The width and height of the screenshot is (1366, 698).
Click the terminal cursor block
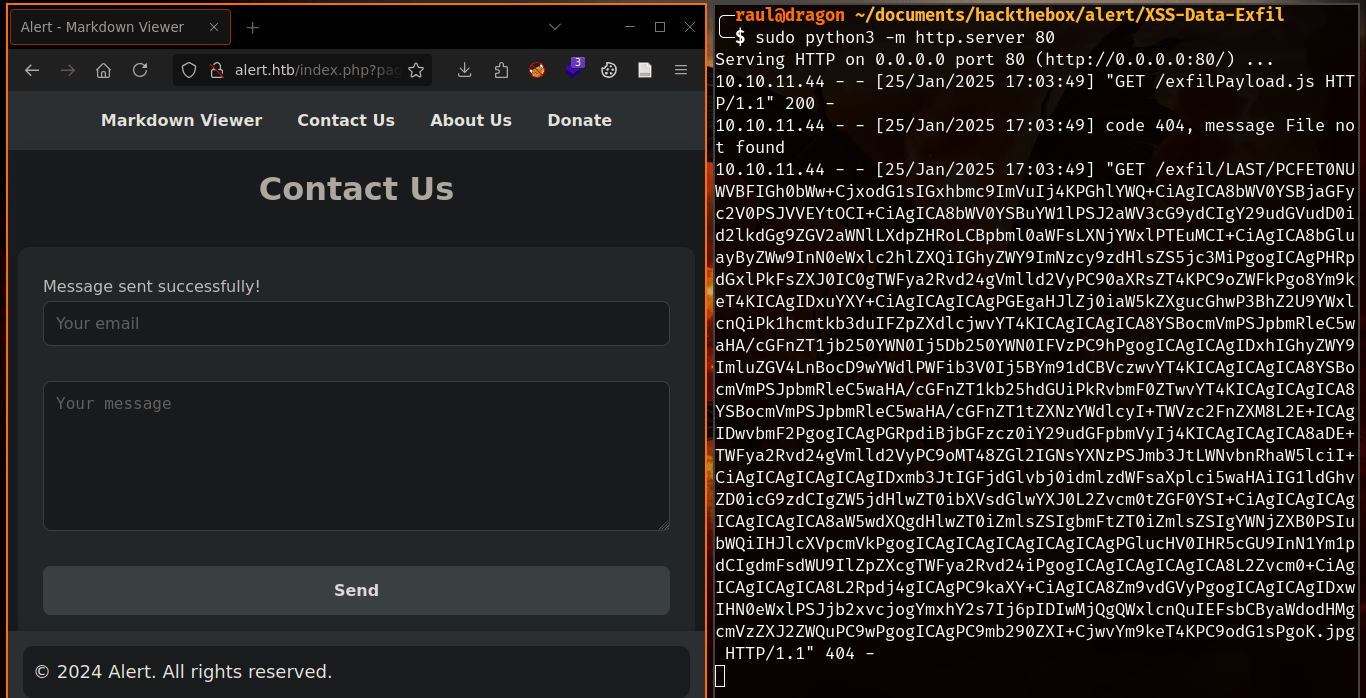point(720,676)
